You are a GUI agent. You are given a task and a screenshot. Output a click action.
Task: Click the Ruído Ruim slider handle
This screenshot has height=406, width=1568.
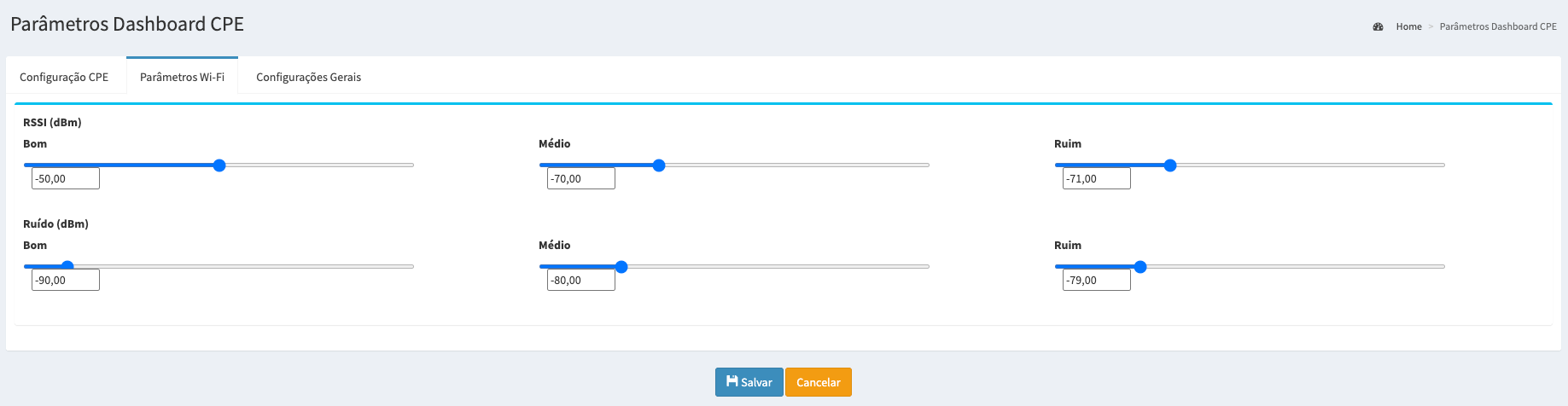point(1140,267)
